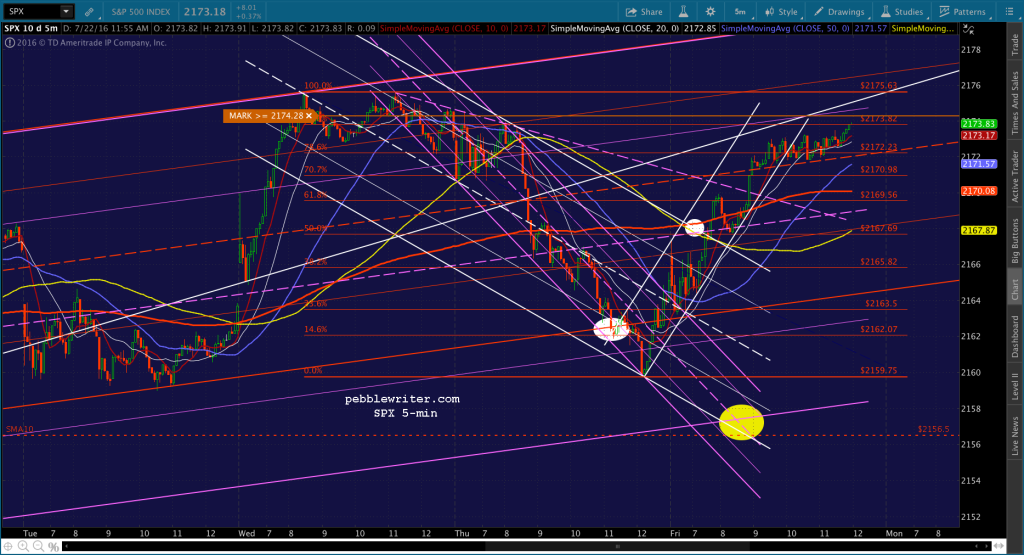The image size is (1024, 555).
Task: Expand the SPX symbol dropdown arrow
Action: 66,12
